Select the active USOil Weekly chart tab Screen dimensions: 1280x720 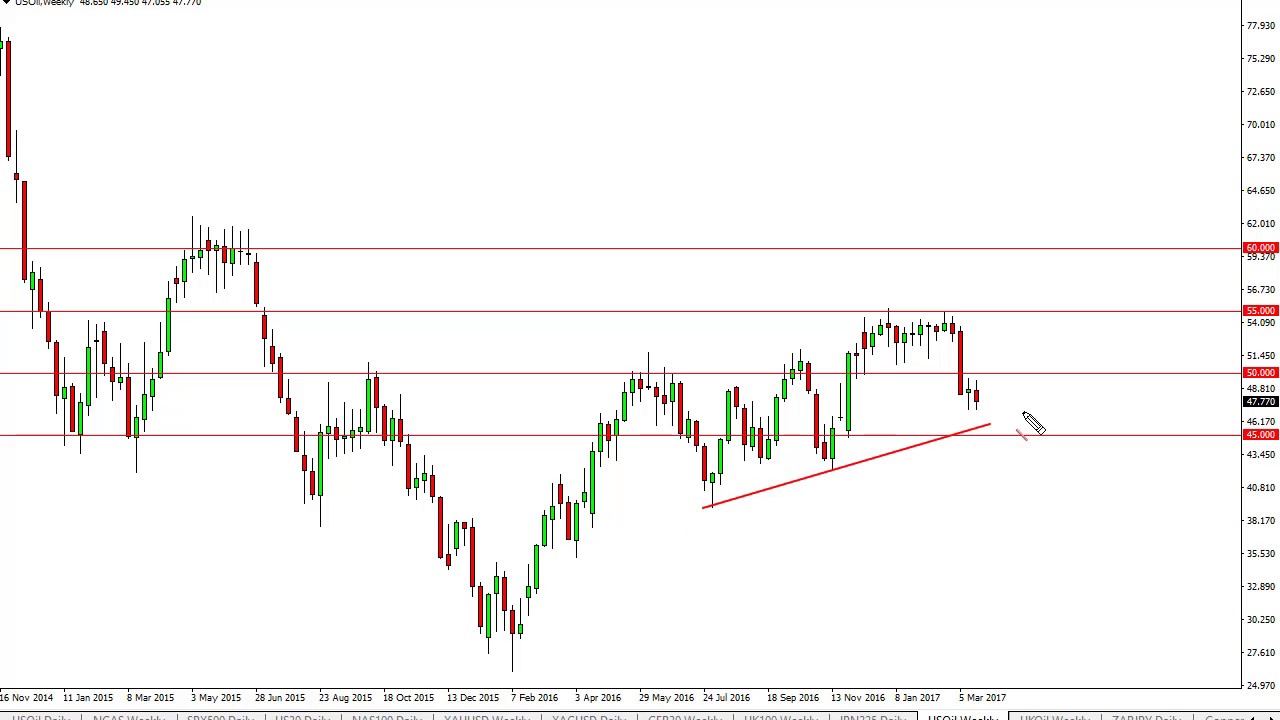[962, 718]
